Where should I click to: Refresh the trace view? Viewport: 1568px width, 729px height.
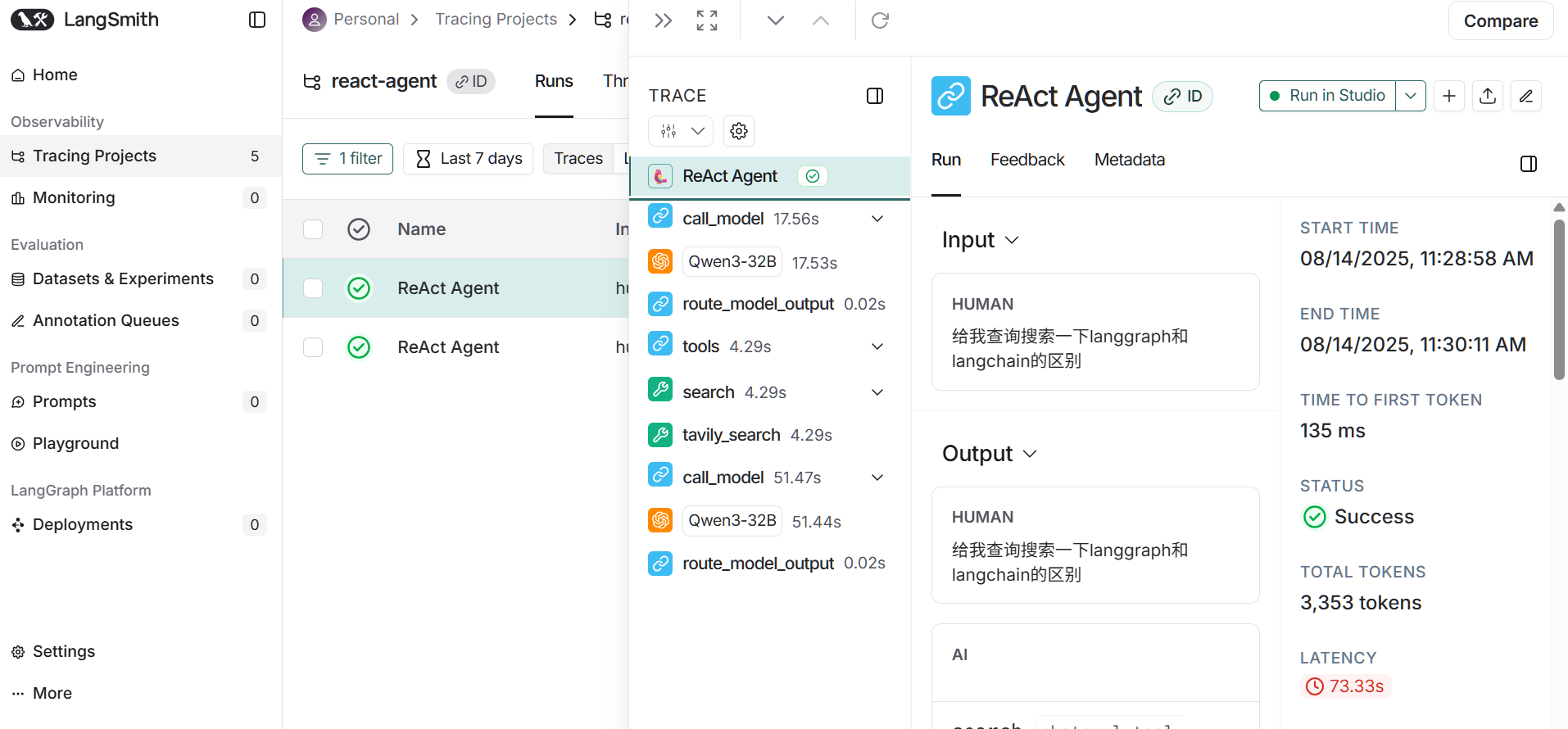click(881, 20)
